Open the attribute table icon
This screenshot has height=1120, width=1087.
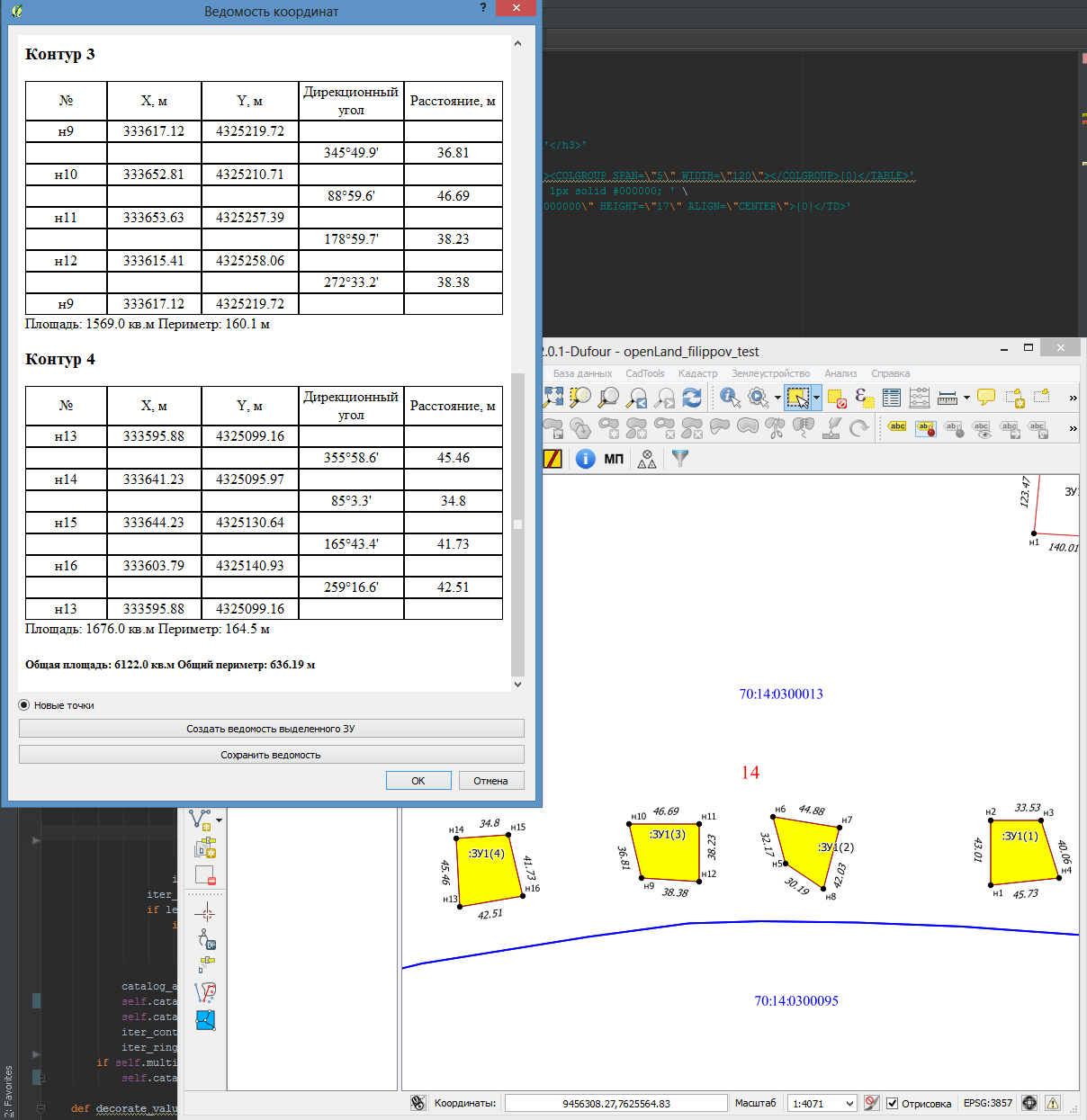[892, 398]
